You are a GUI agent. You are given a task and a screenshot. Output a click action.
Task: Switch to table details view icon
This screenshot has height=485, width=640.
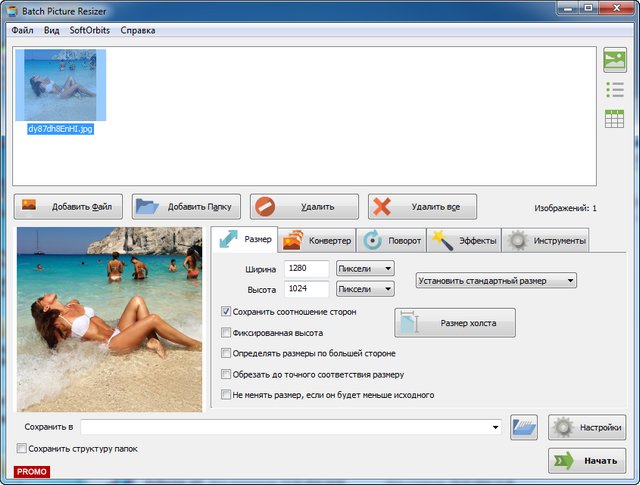click(x=614, y=118)
